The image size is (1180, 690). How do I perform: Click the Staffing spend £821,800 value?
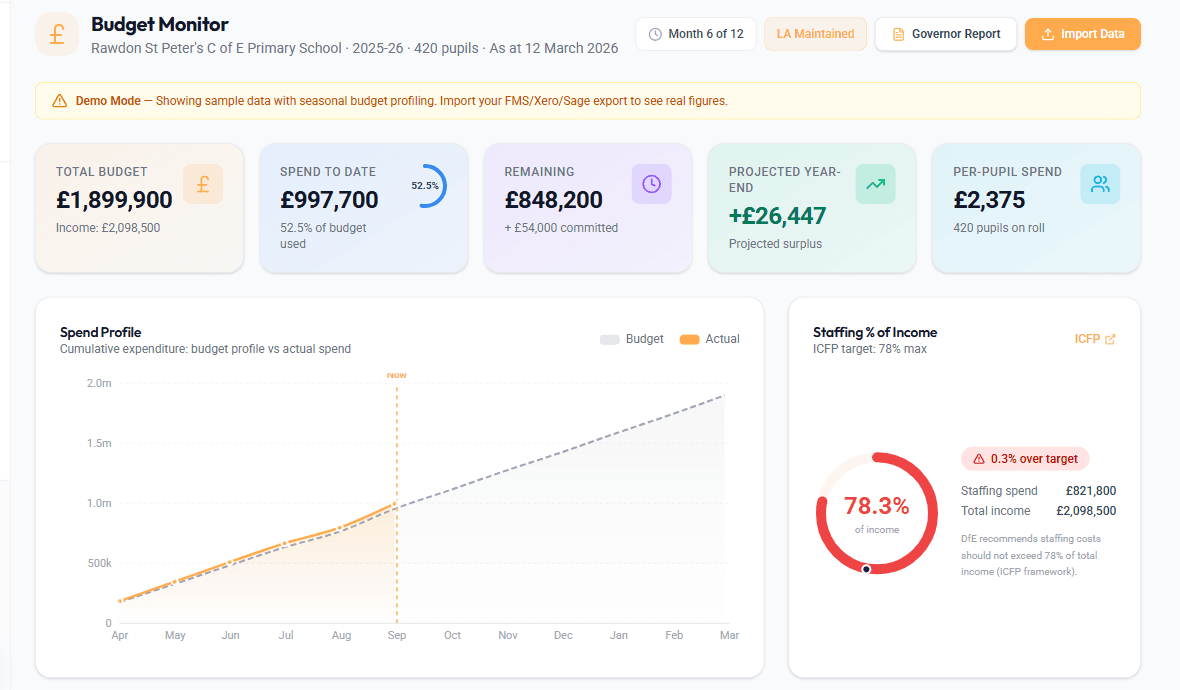pos(1090,491)
